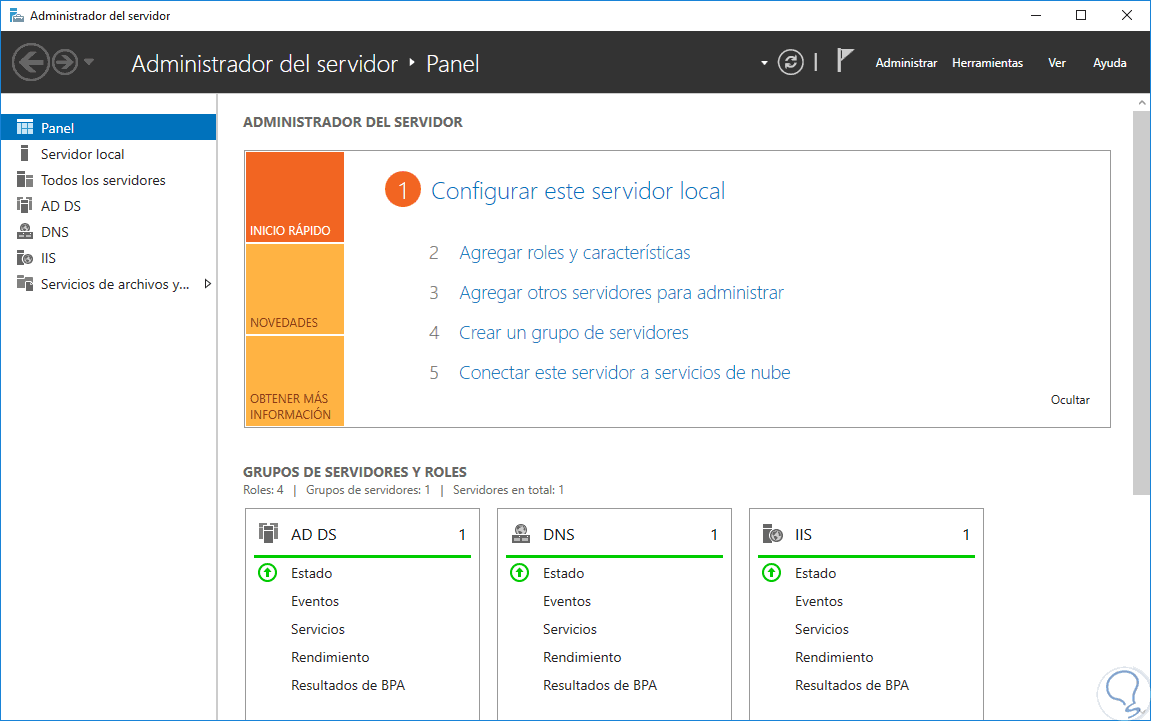Open the Administrar menu
1151x721 pixels.
pyautogui.click(x=906, y=63)
